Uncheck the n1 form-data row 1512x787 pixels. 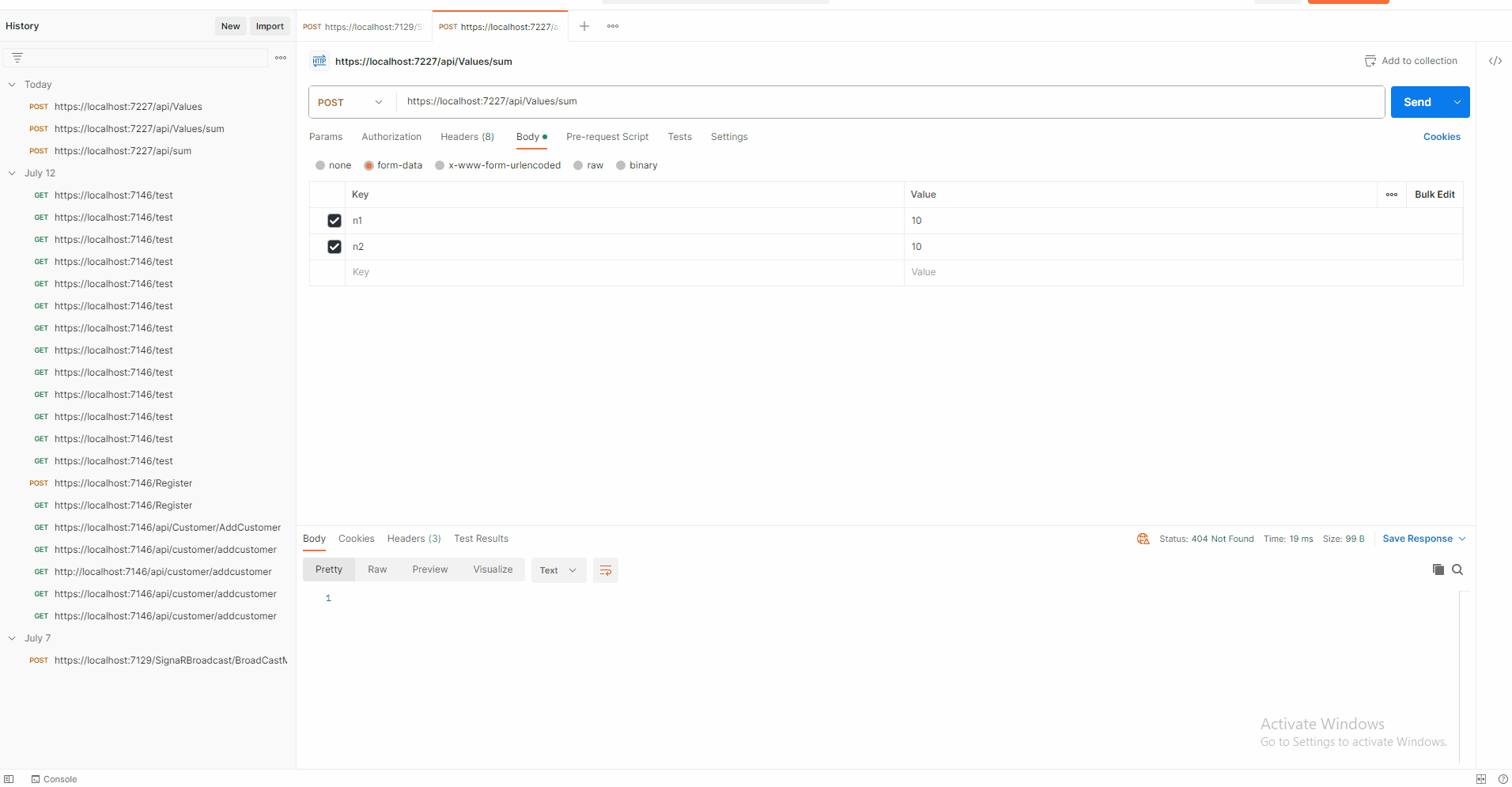click(x=334, y=221)
